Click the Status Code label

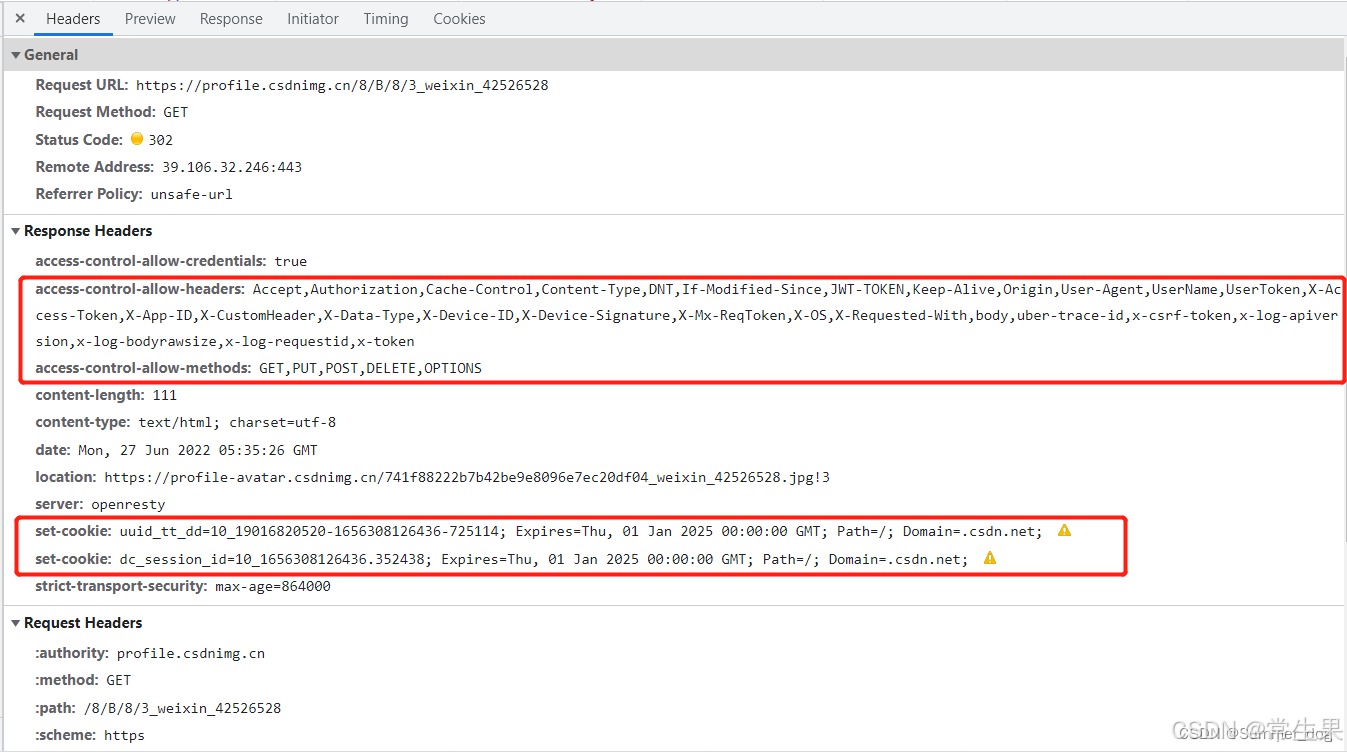pyautogui.click(x=79, y=140)
